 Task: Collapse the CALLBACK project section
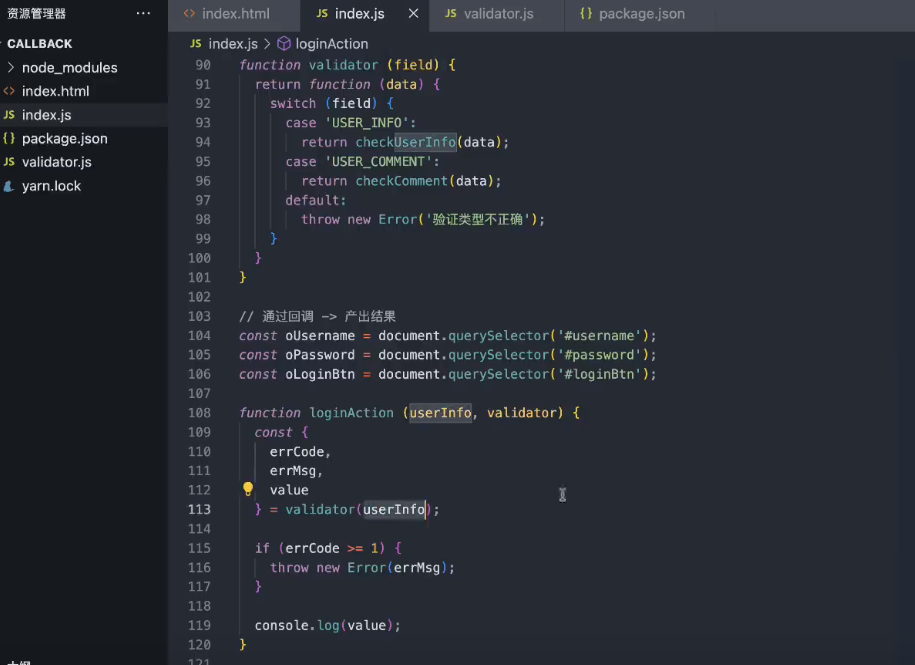(40, 44)
